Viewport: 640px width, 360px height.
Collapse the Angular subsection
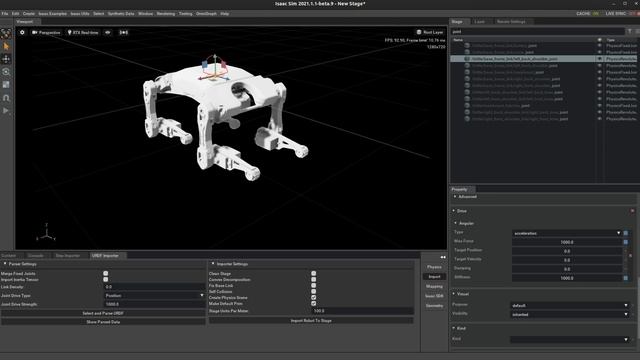[456, 223]
